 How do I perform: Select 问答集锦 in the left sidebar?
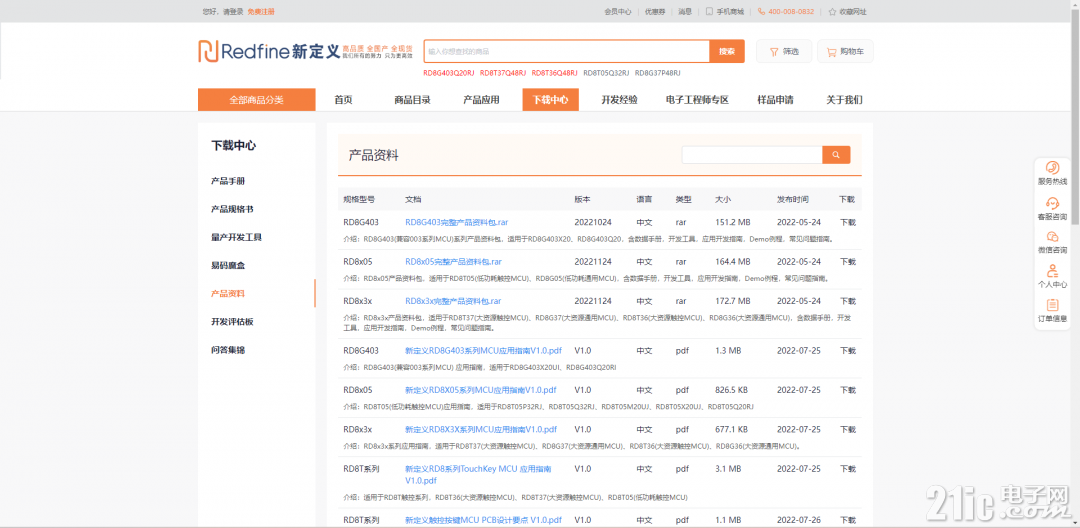tap(227, 350)
